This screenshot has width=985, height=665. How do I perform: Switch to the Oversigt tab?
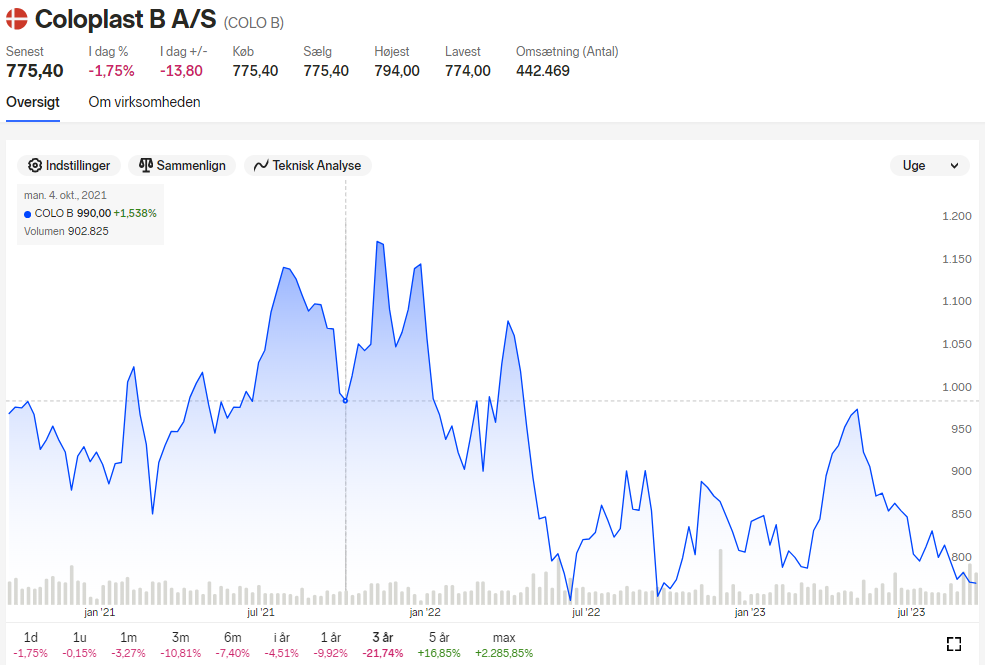[33, 102]
